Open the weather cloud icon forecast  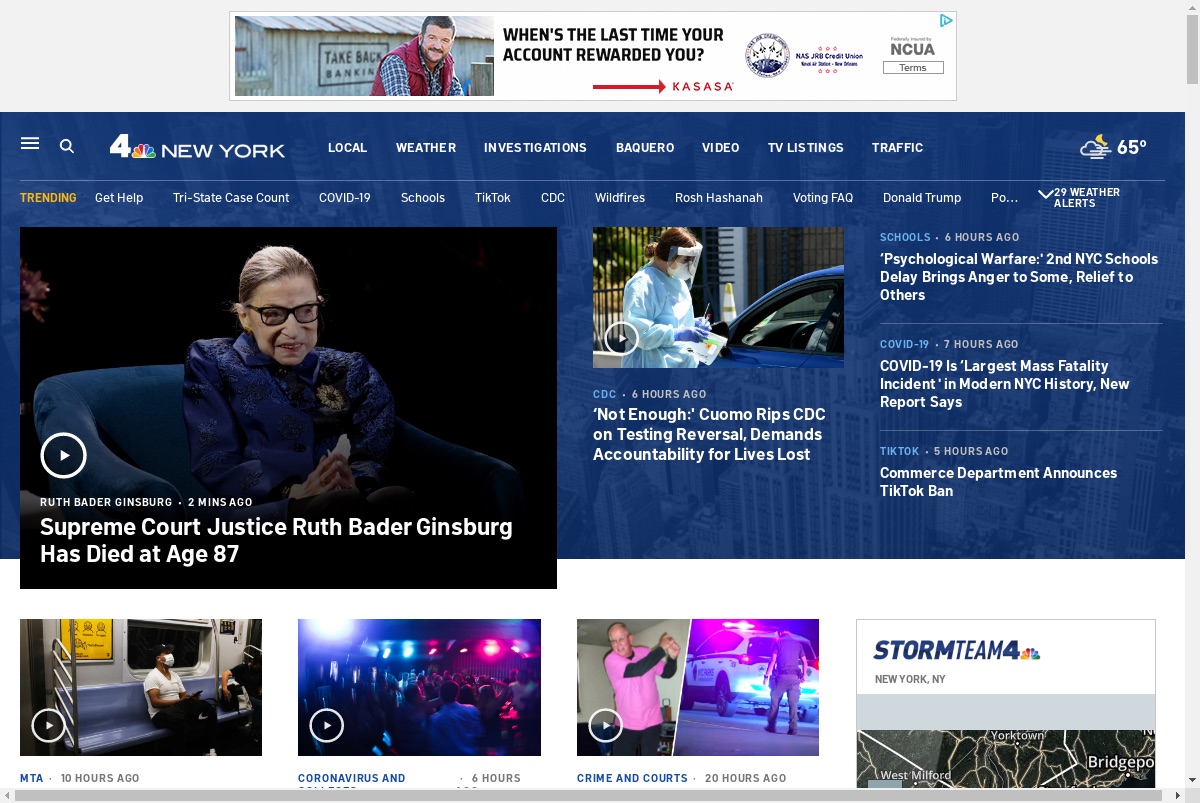click(x=1095, y=147)
